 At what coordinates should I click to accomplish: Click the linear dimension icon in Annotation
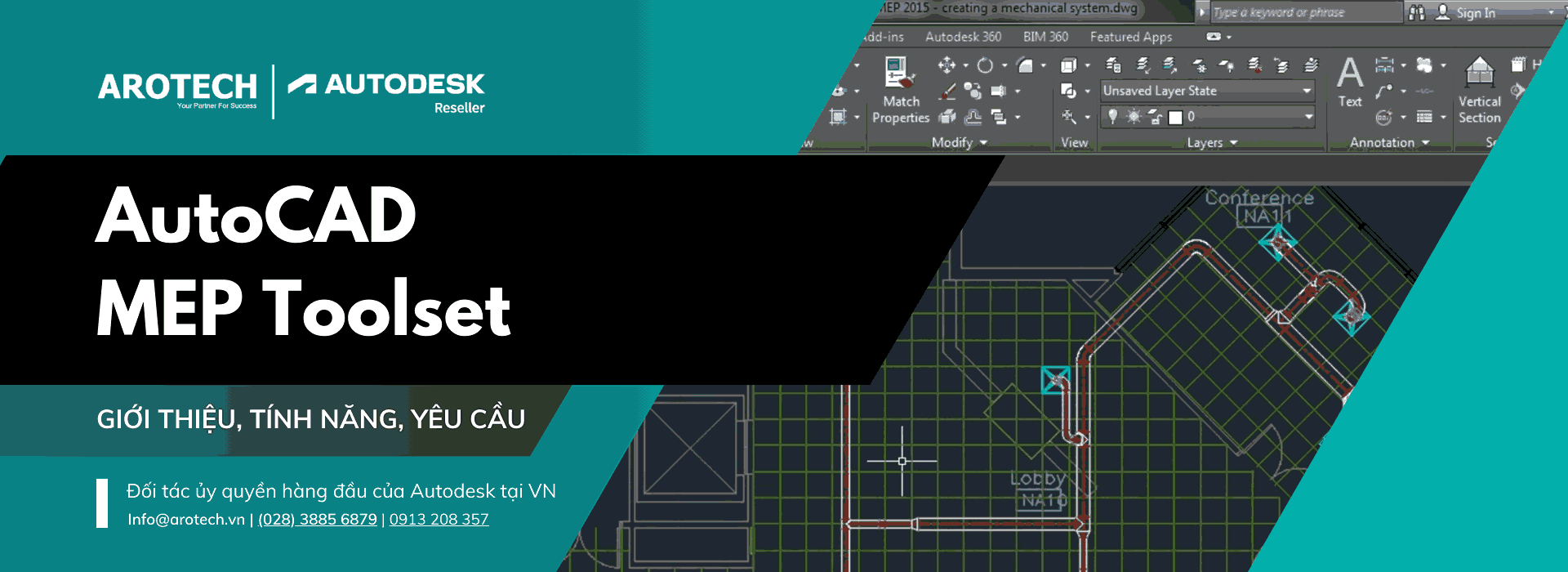[x=1384, y=65]
